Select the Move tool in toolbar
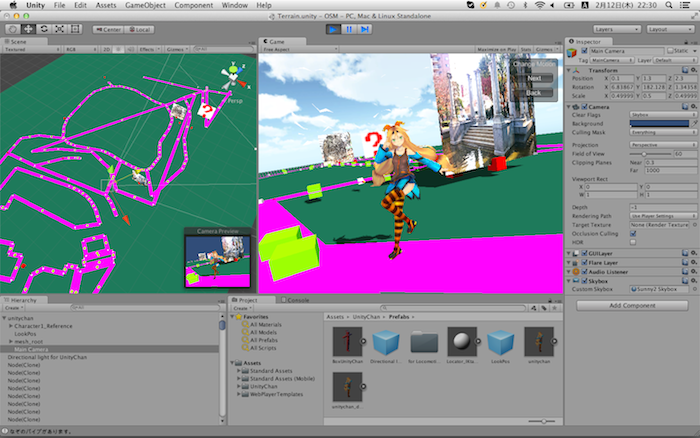 click(28, 29)
